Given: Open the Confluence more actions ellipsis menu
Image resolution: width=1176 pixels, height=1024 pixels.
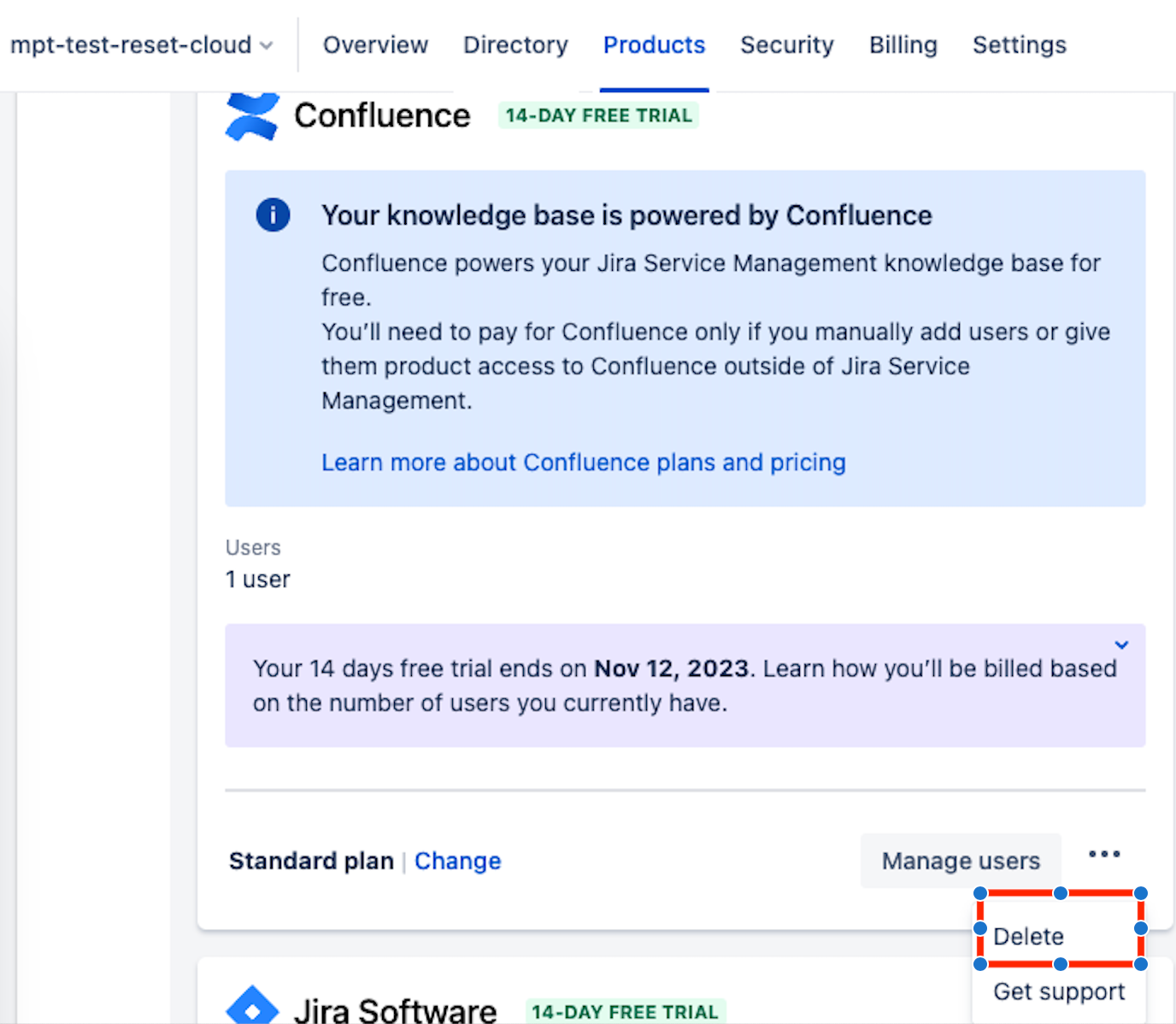Looking at the screenshot, I should [x=1104, y=854].
